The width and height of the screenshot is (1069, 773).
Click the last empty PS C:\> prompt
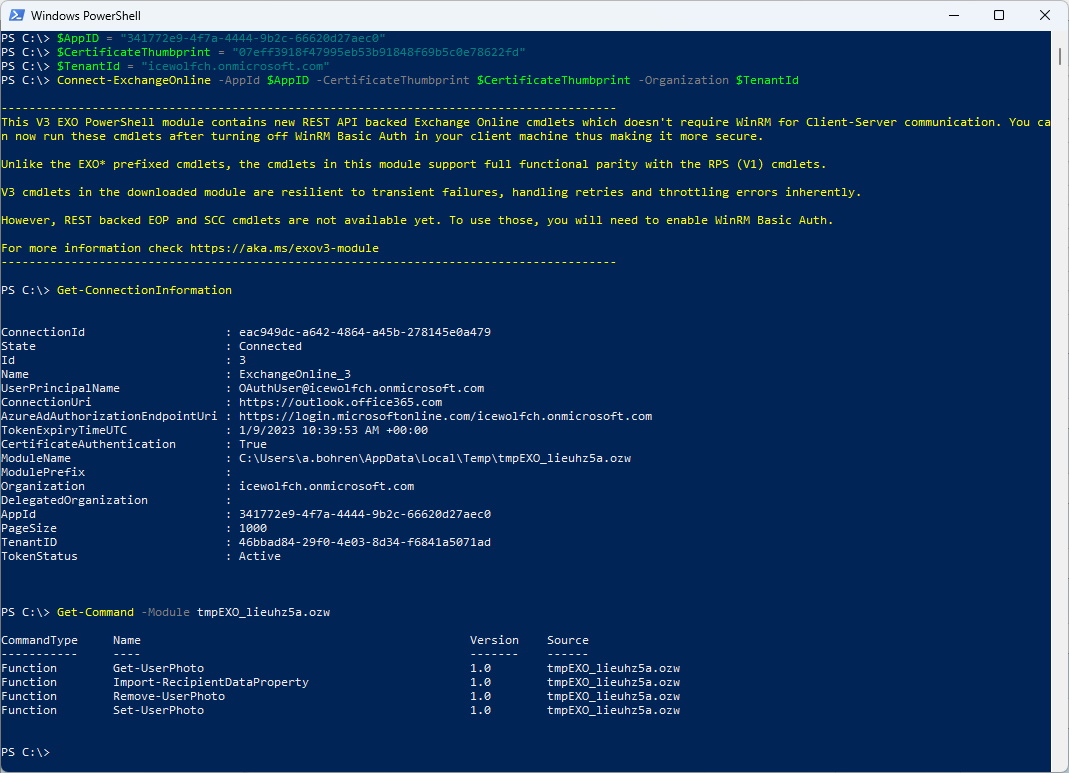(26, 752)
